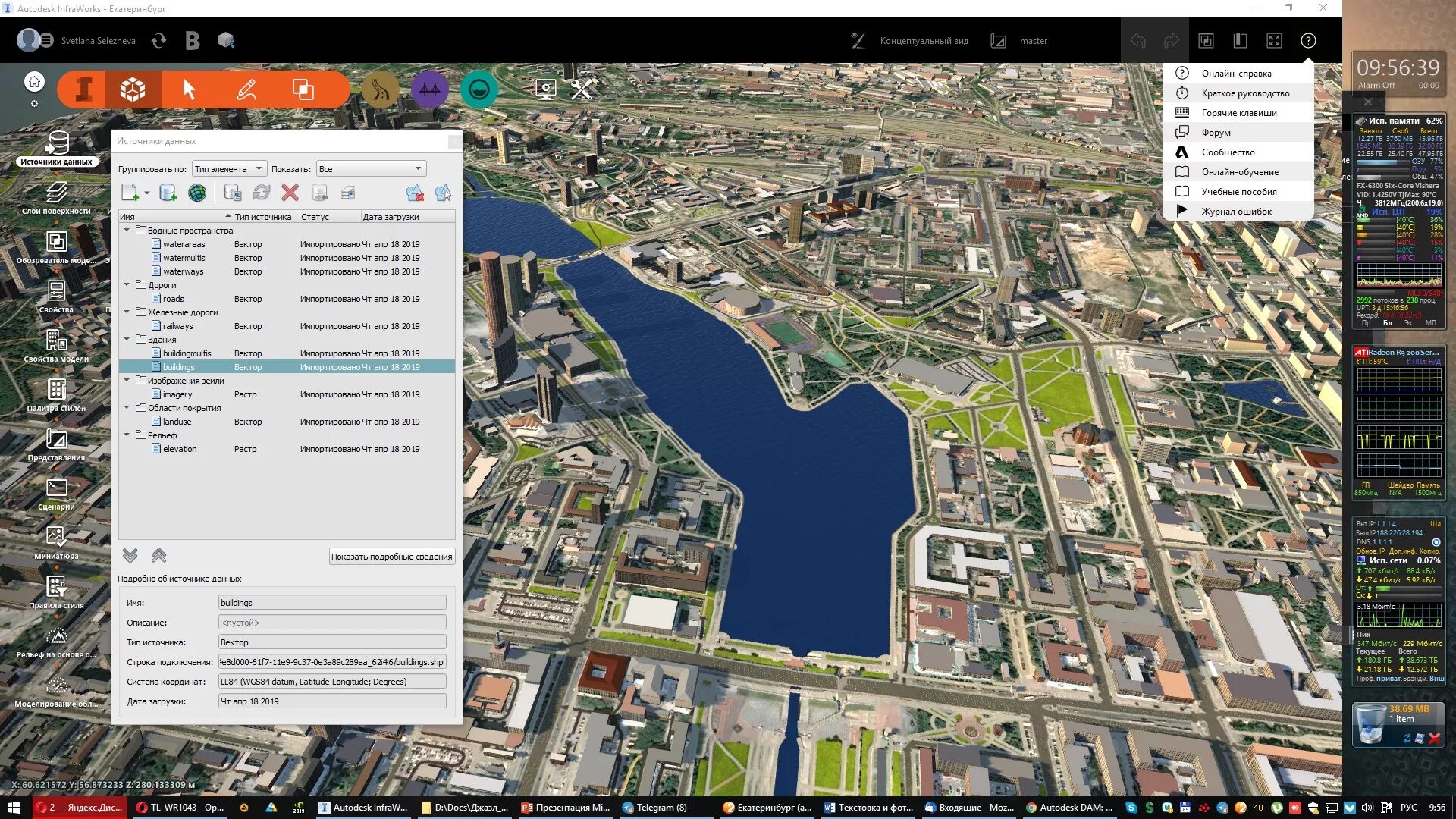Toggle full screen view icon in top bar
Image resolution: width=1456 pixels, height=819 pixels.
pos(1274,41)
